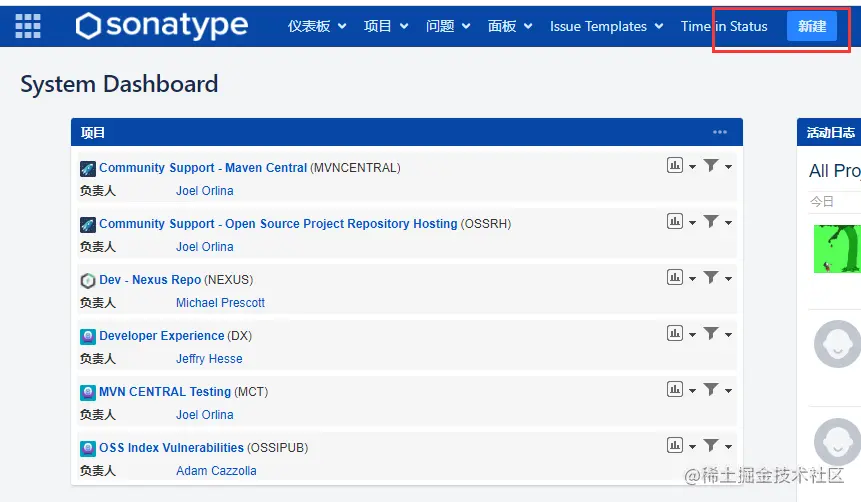861x502 pixels.
Task: Open the 面板 boards menu
Action: [x=510, y=26]
